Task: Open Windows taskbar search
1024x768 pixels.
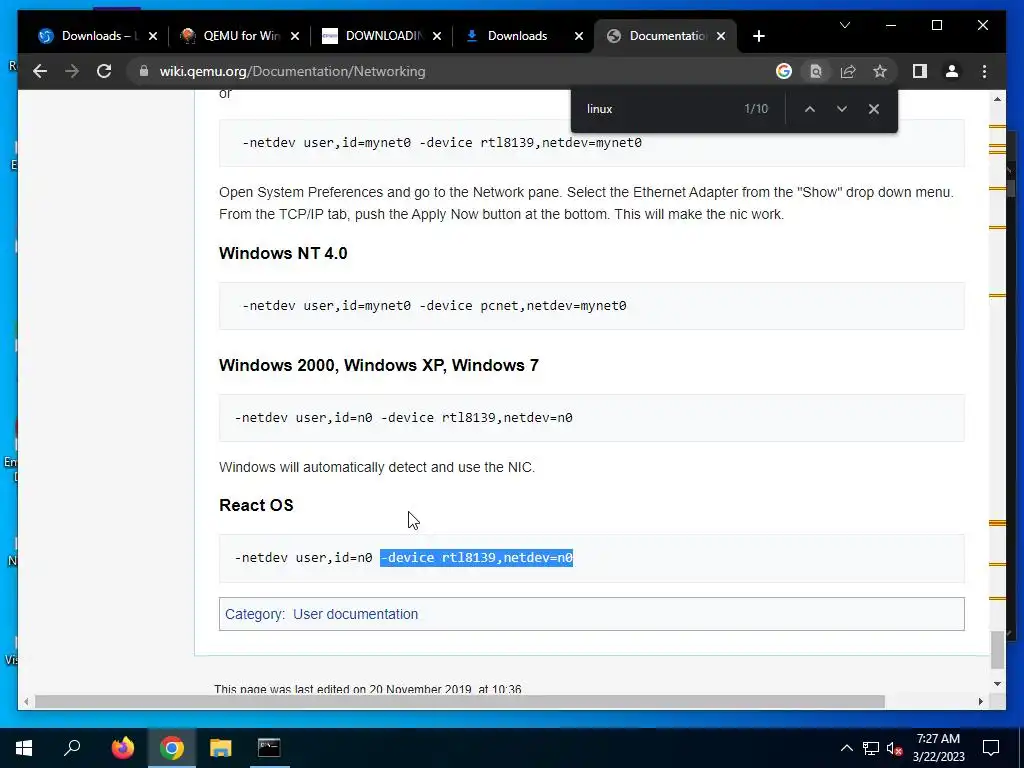Action: tap(72, 748)
